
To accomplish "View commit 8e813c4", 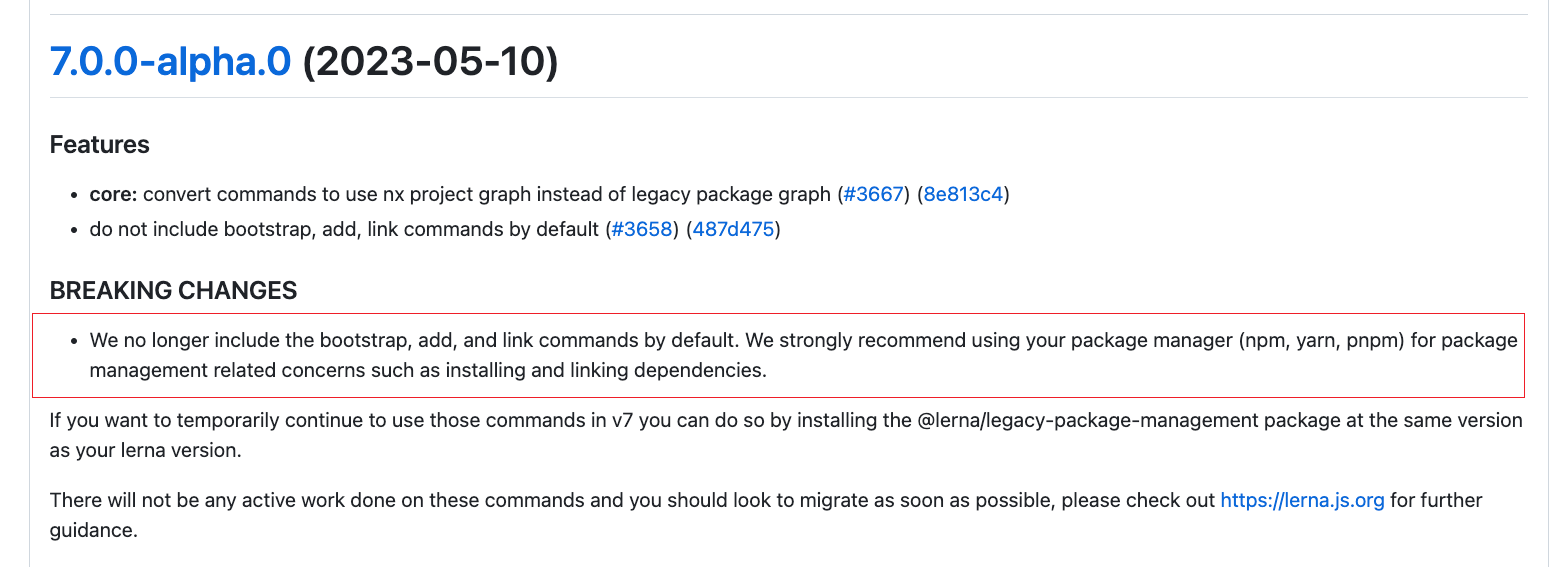I will point(963,195).
